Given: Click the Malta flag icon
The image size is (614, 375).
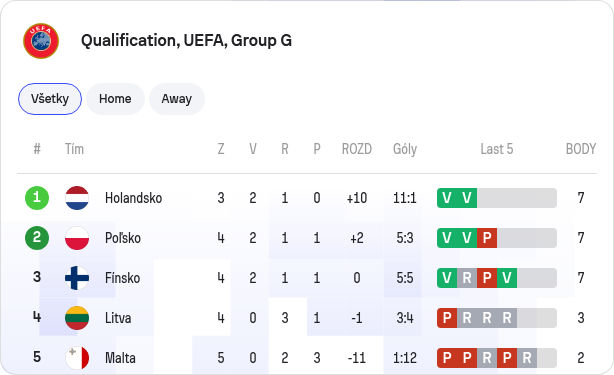Looking at the screenshot, I should pyautogui.click(x=77, y=358).
